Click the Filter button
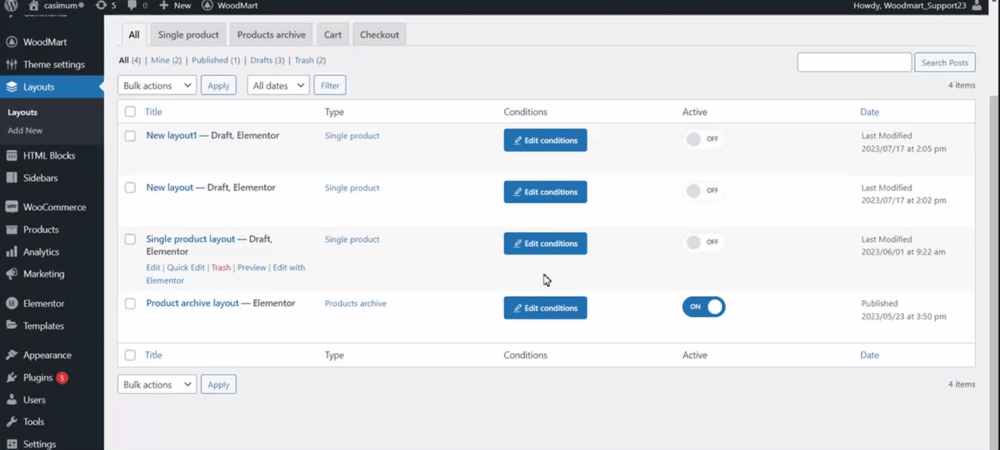Viewport: 1000px width, 450px height. pos(330,85)
